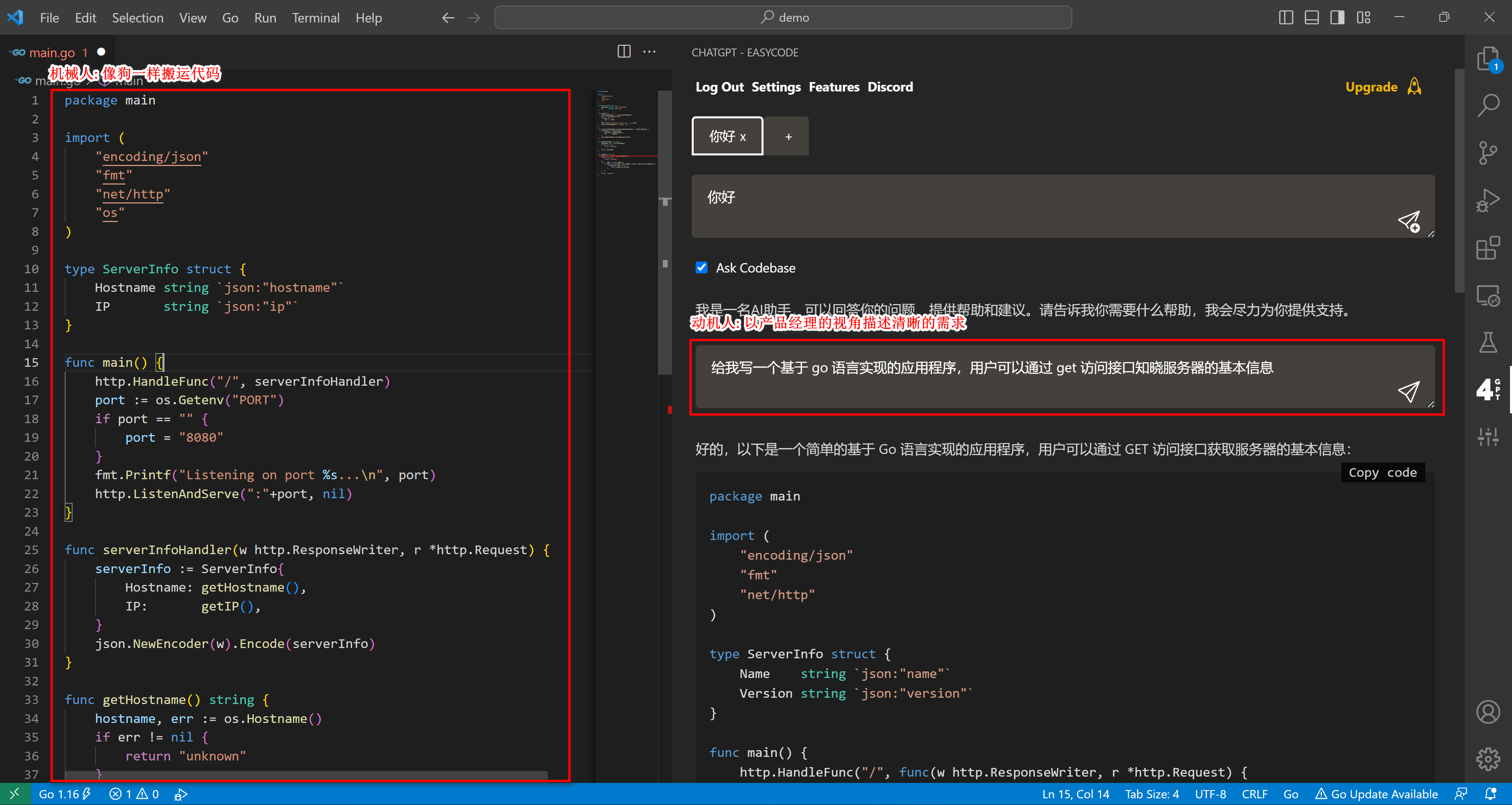Open the add new chat tab button
Screen dimensions: 1512x805
(x=789, y=136)
